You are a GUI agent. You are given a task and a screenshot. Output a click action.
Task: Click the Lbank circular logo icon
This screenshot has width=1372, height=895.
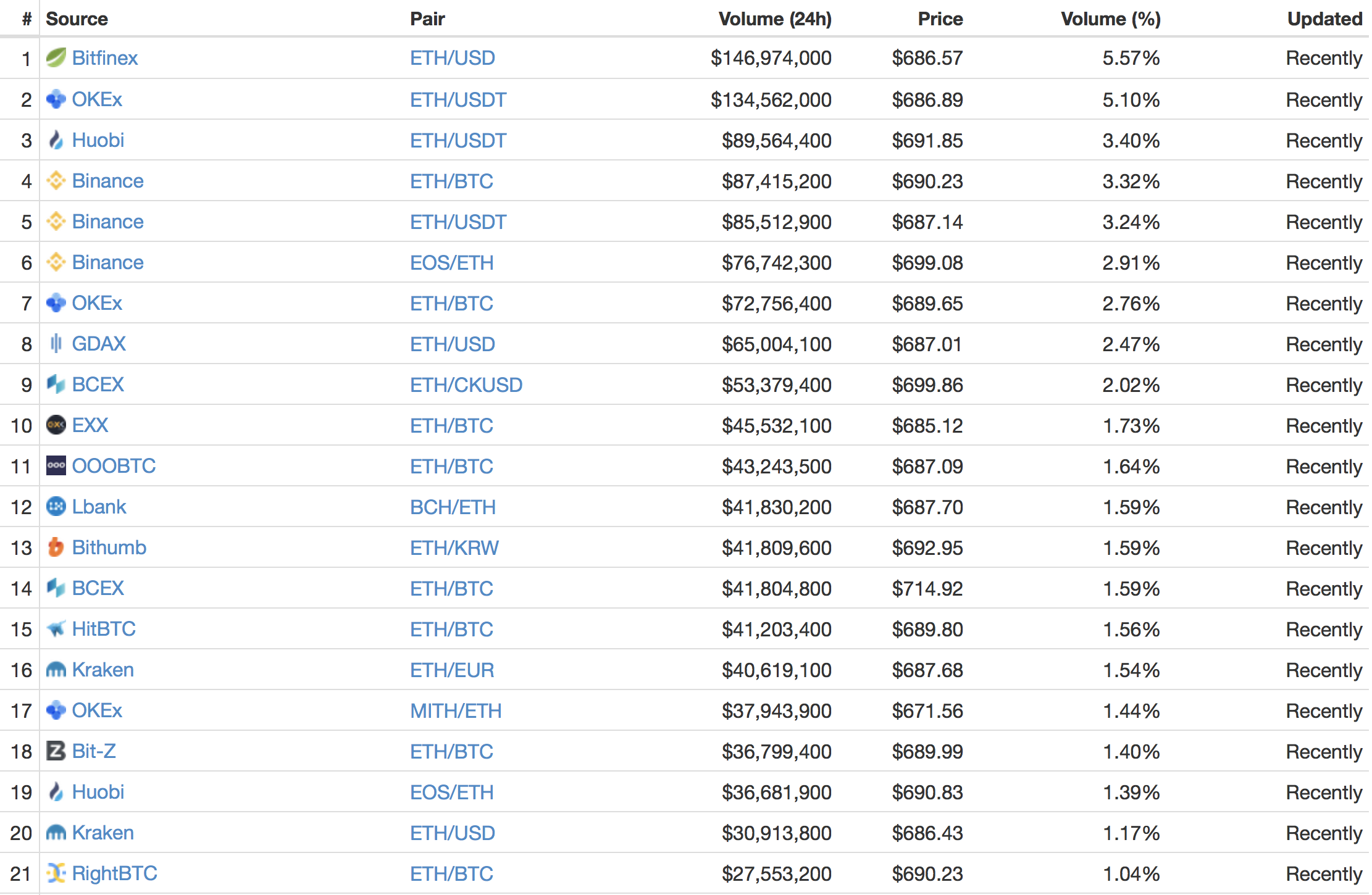point(56,506)
